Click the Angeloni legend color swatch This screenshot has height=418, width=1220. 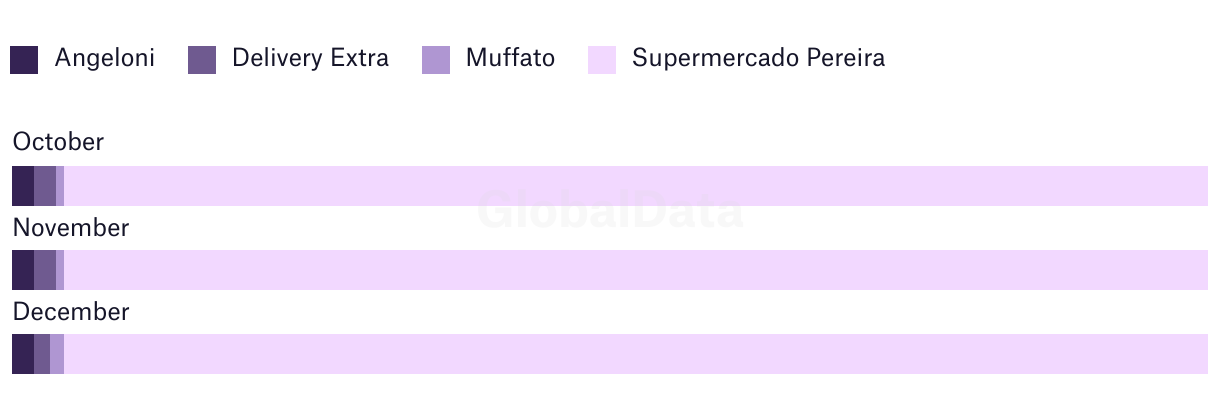pyautogui.click(x=24, y=60)
